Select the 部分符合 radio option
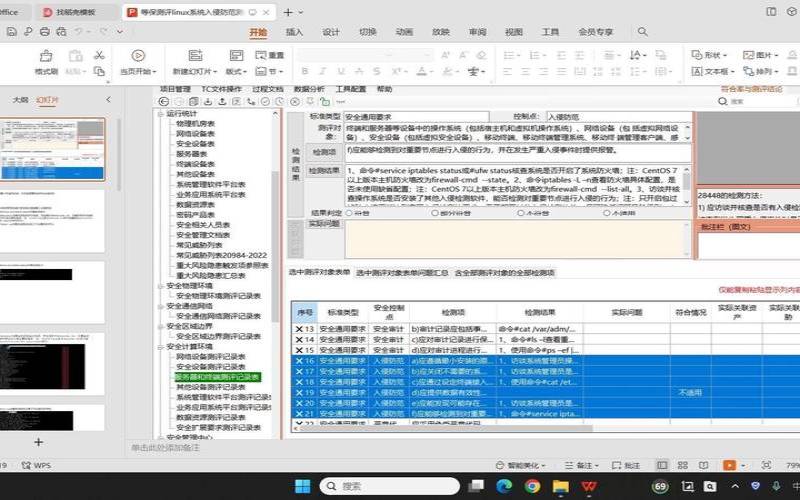The image size is (800, 500). pyautogui.click(x=435, y=213)
